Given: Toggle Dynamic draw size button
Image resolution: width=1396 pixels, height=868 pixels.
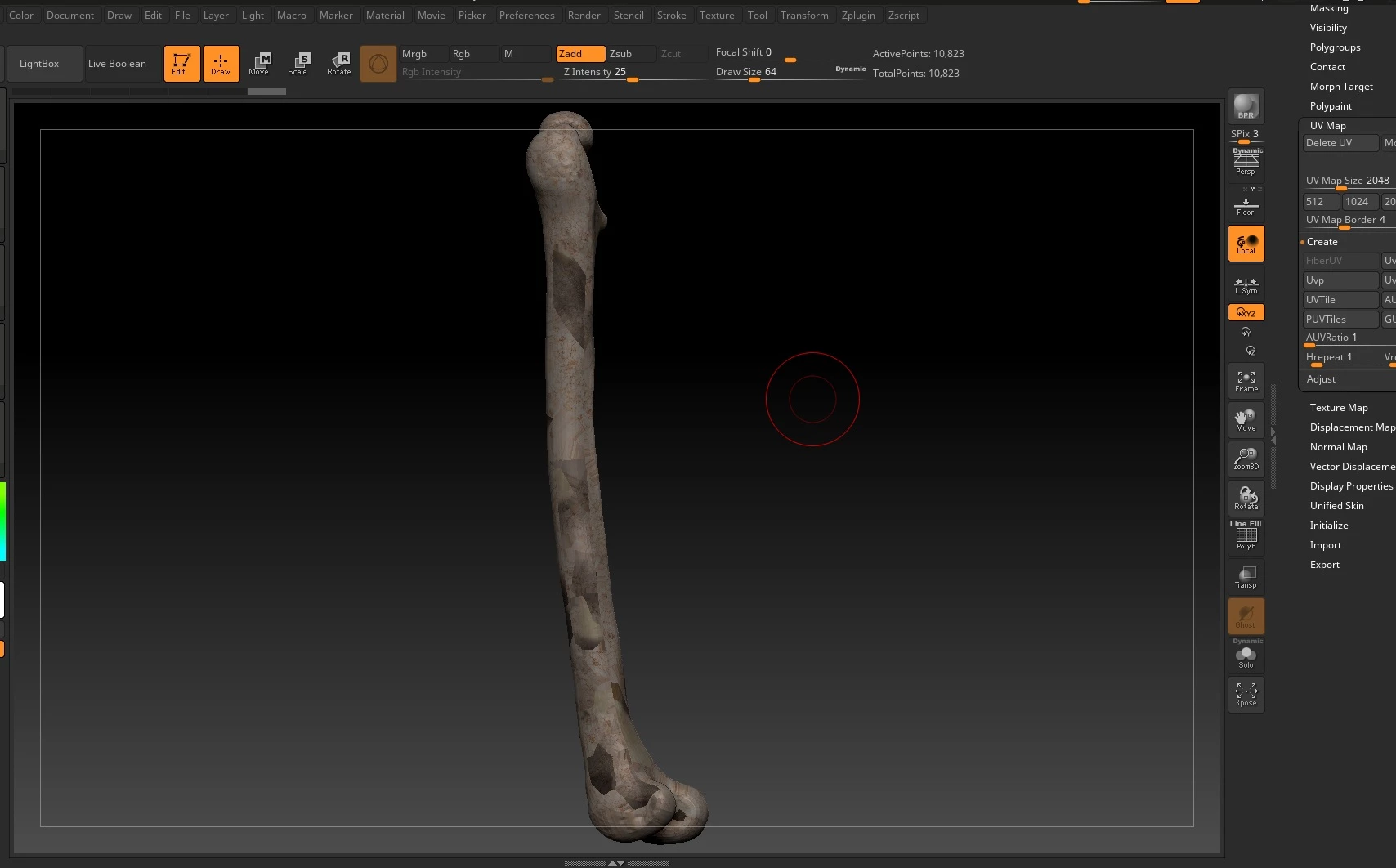Looking at the screenshot, I should pyautogui.click(x=850, y=69).
